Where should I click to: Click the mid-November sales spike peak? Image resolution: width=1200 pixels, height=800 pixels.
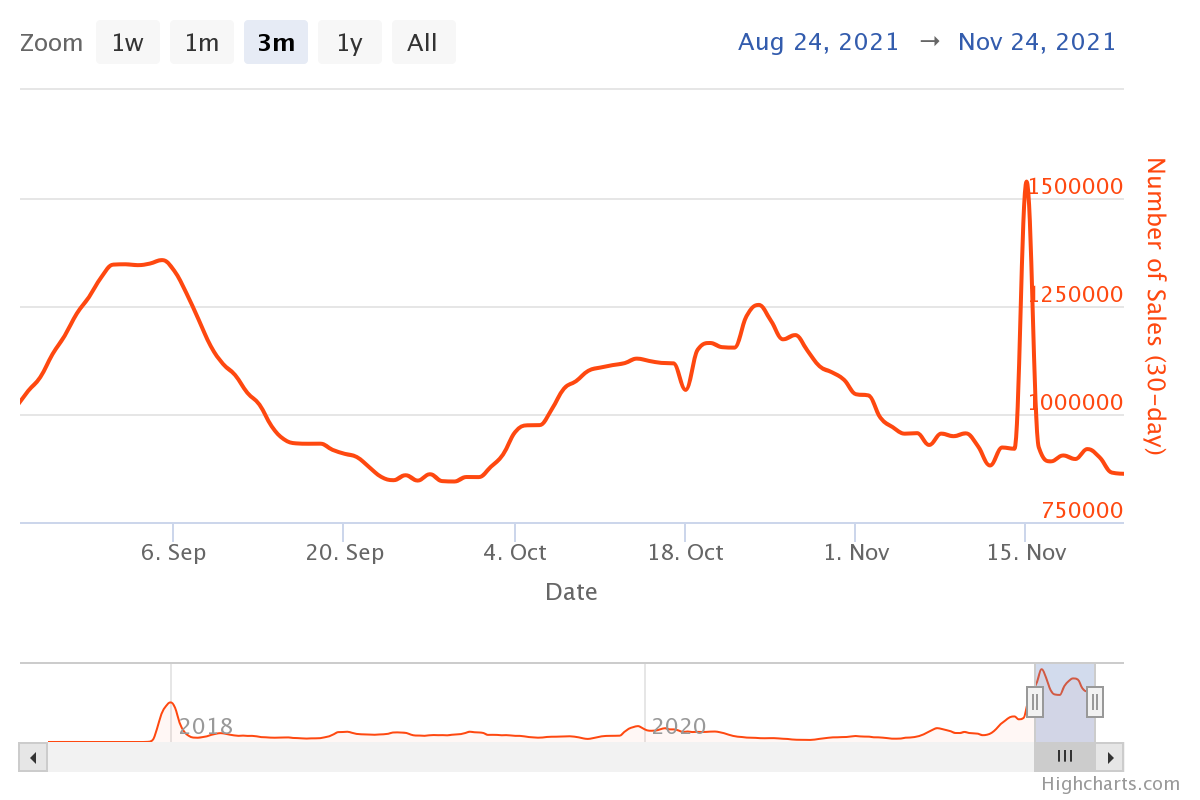[x=1026, y=184]
